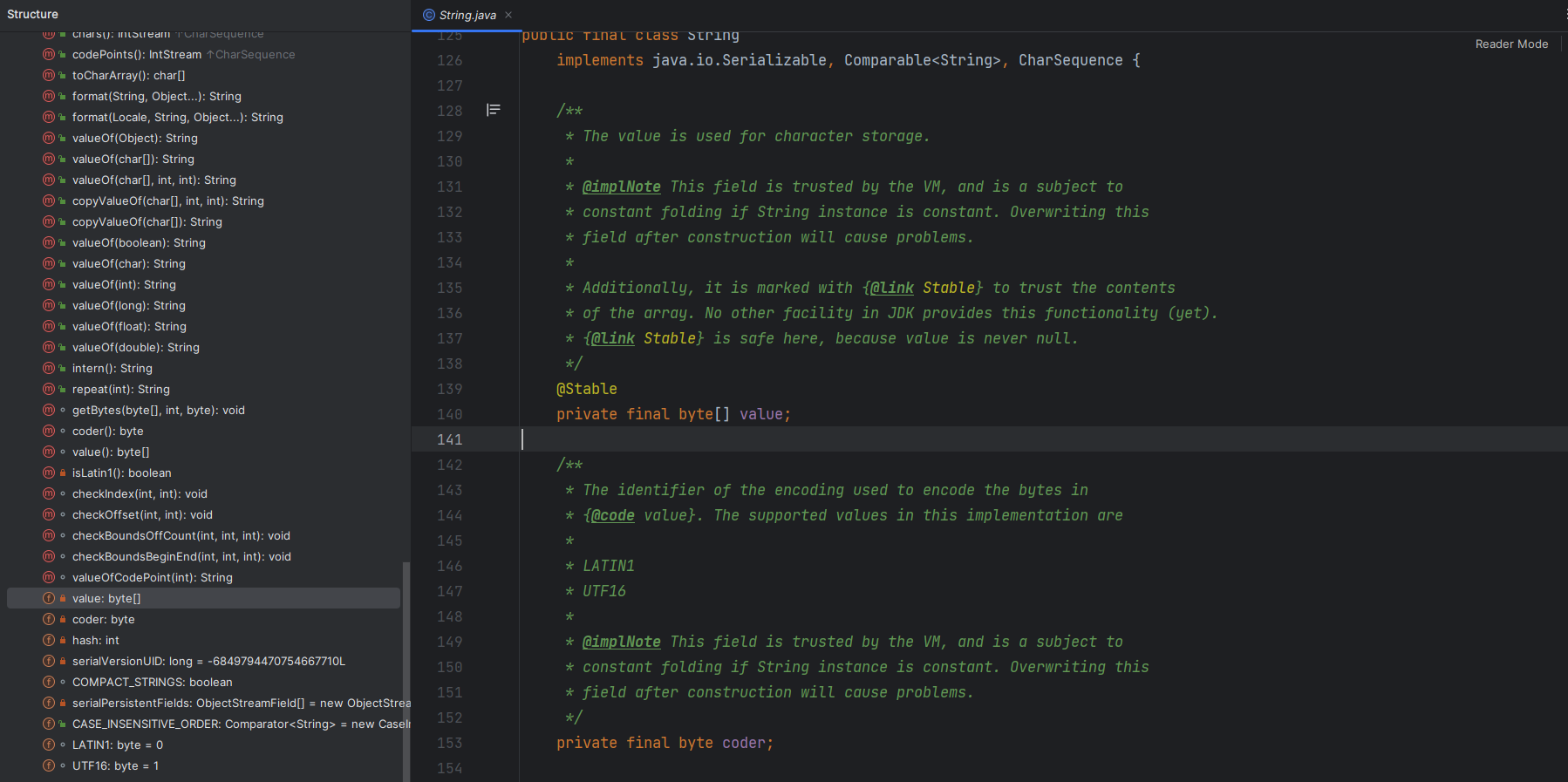The width and height of the screenshot is (1568, 782).
Task: Click field icon beside hash: int
Action: click(49, 640)
